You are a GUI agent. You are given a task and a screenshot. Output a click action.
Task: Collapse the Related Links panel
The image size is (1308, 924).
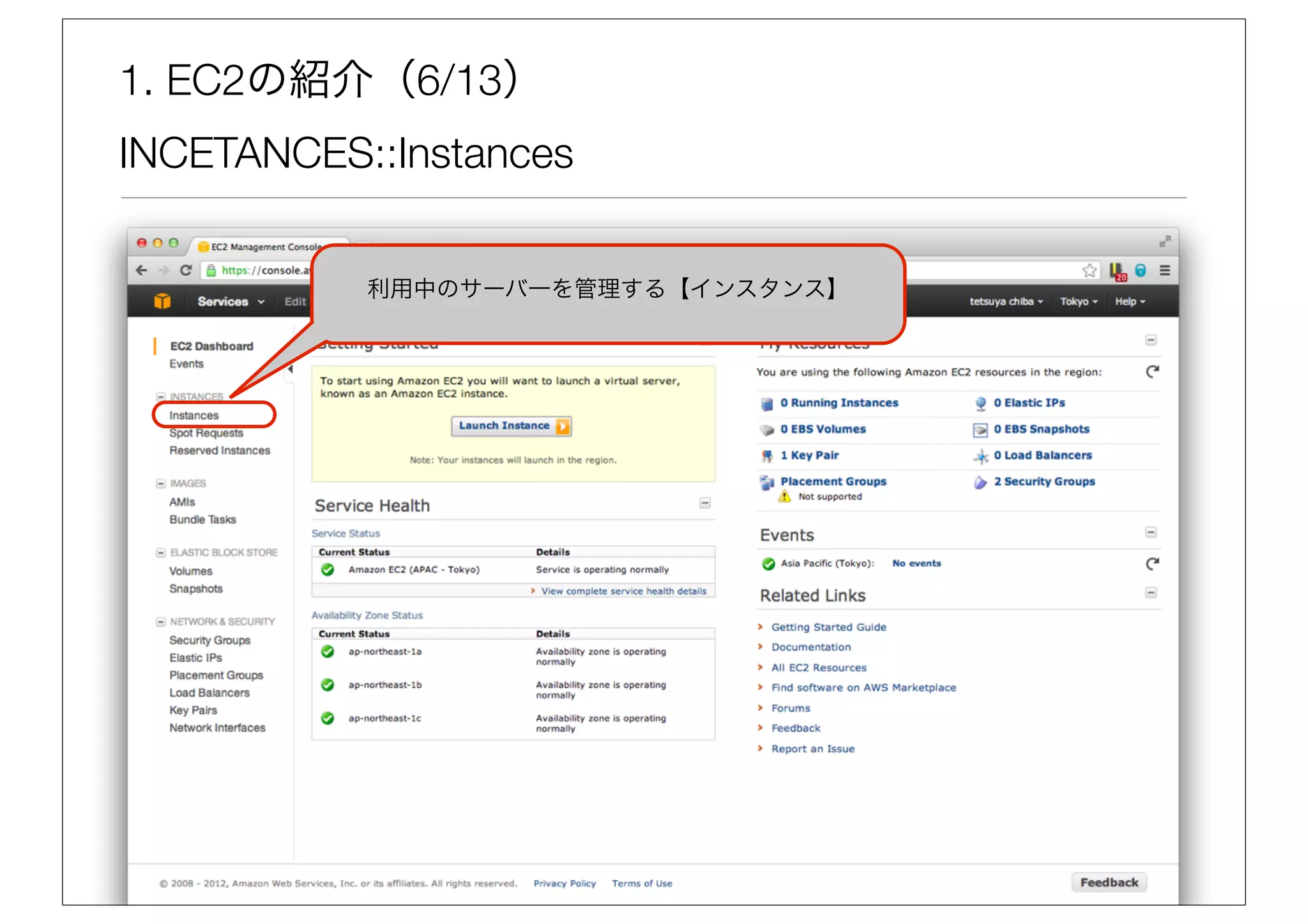click(1151, 593)
